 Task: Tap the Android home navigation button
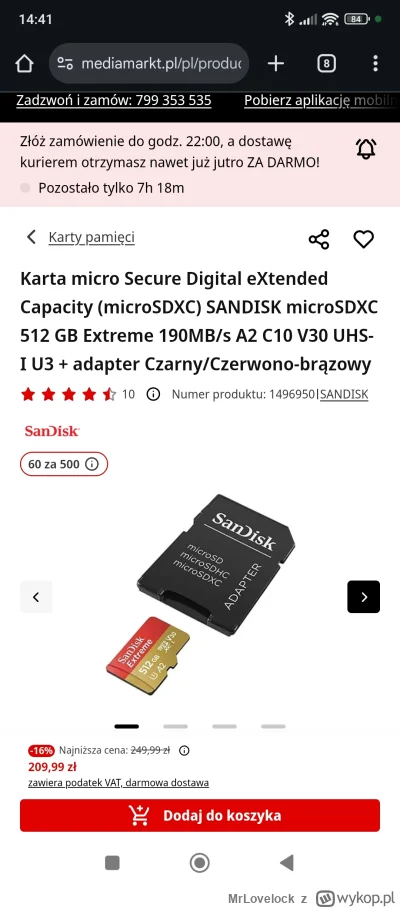click(x=200, y=863)
